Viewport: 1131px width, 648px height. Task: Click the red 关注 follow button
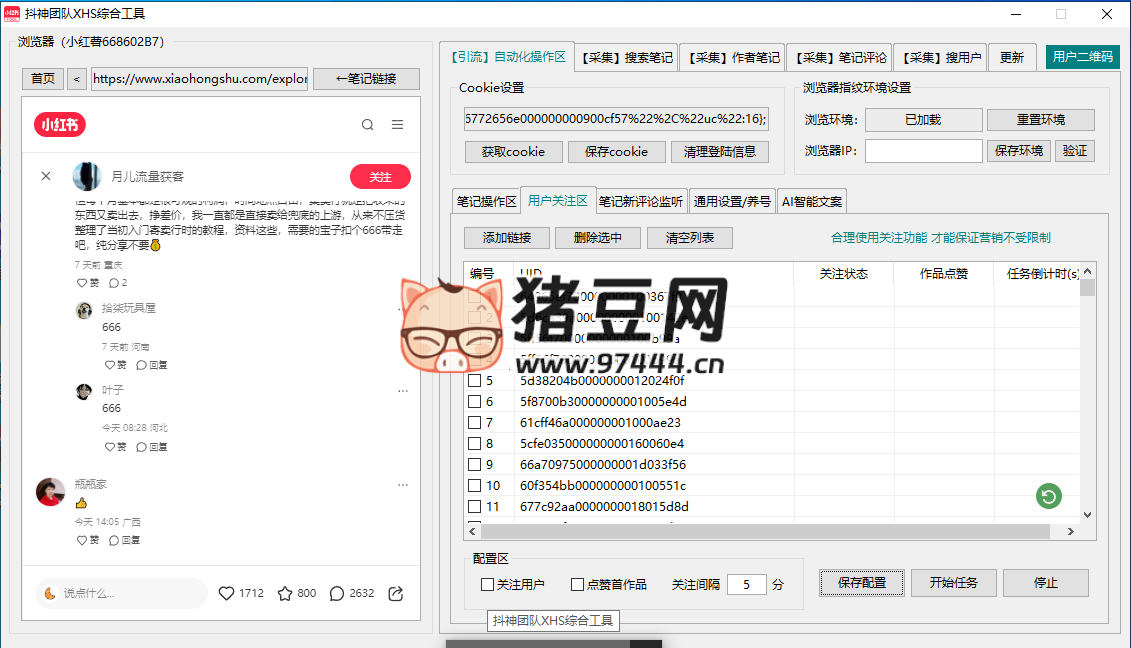(380, 175)
